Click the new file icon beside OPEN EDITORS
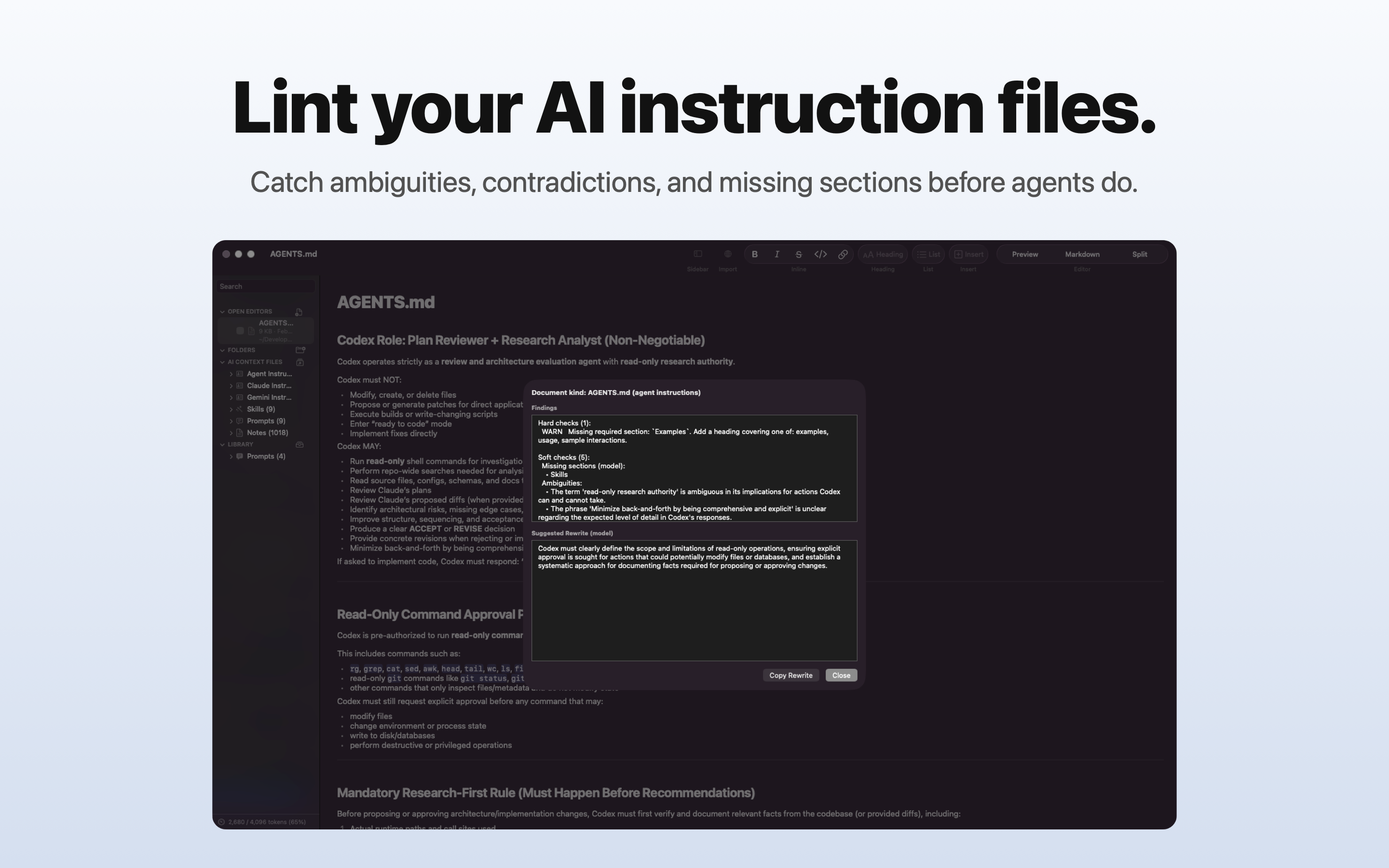 (299, 312)
